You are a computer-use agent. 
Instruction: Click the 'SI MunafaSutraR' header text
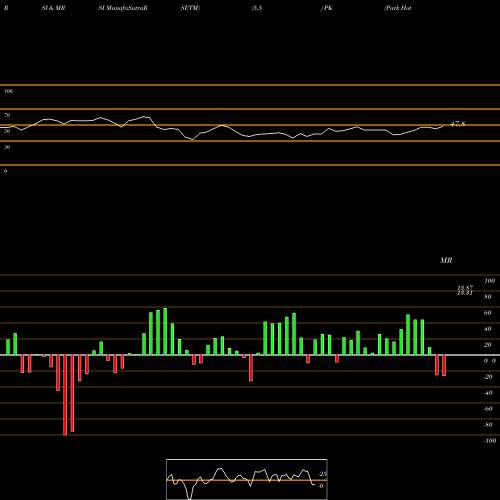click(123, 8)
